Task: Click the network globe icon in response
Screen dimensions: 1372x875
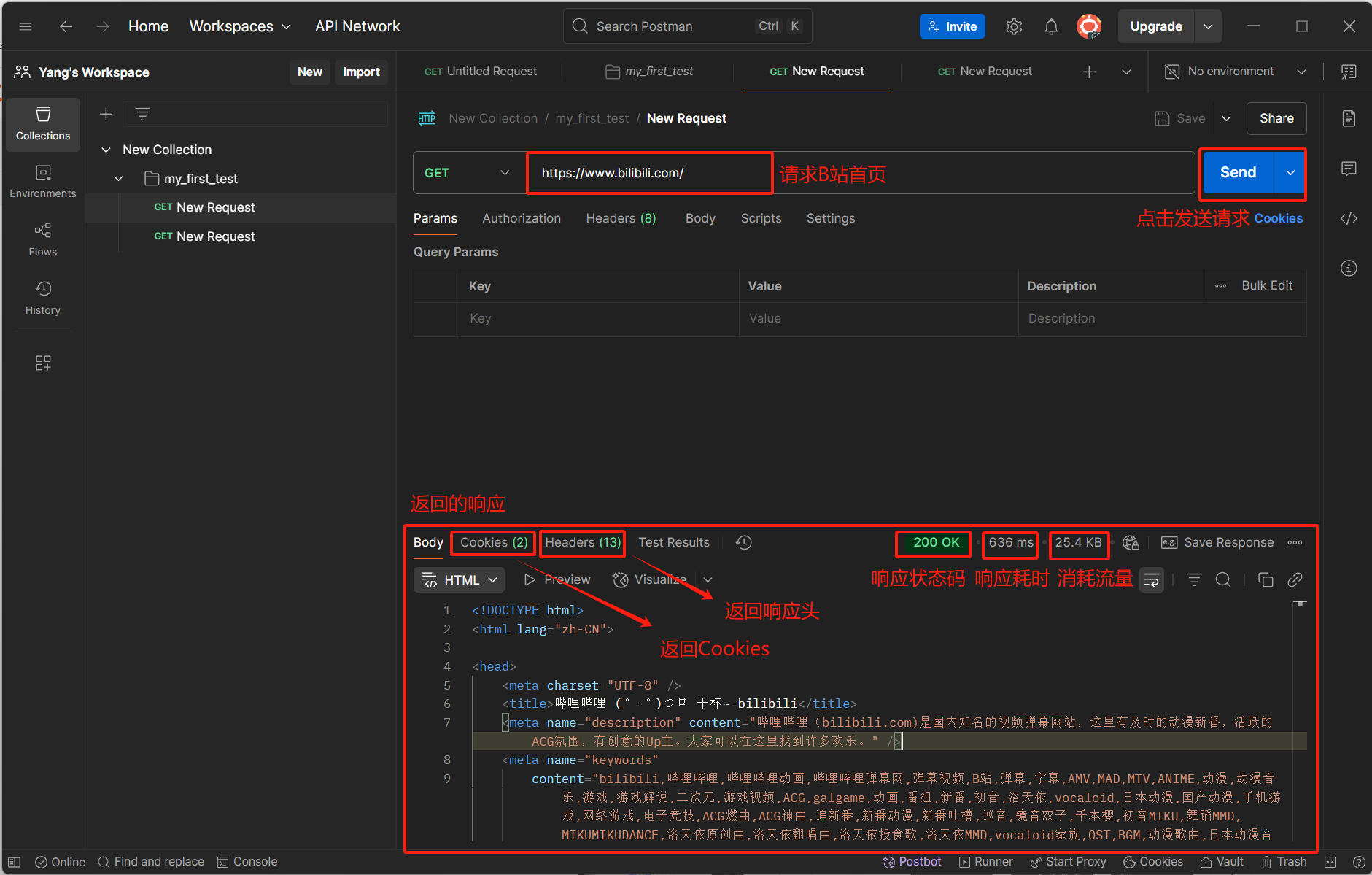Action: (x=1131, y=542)
